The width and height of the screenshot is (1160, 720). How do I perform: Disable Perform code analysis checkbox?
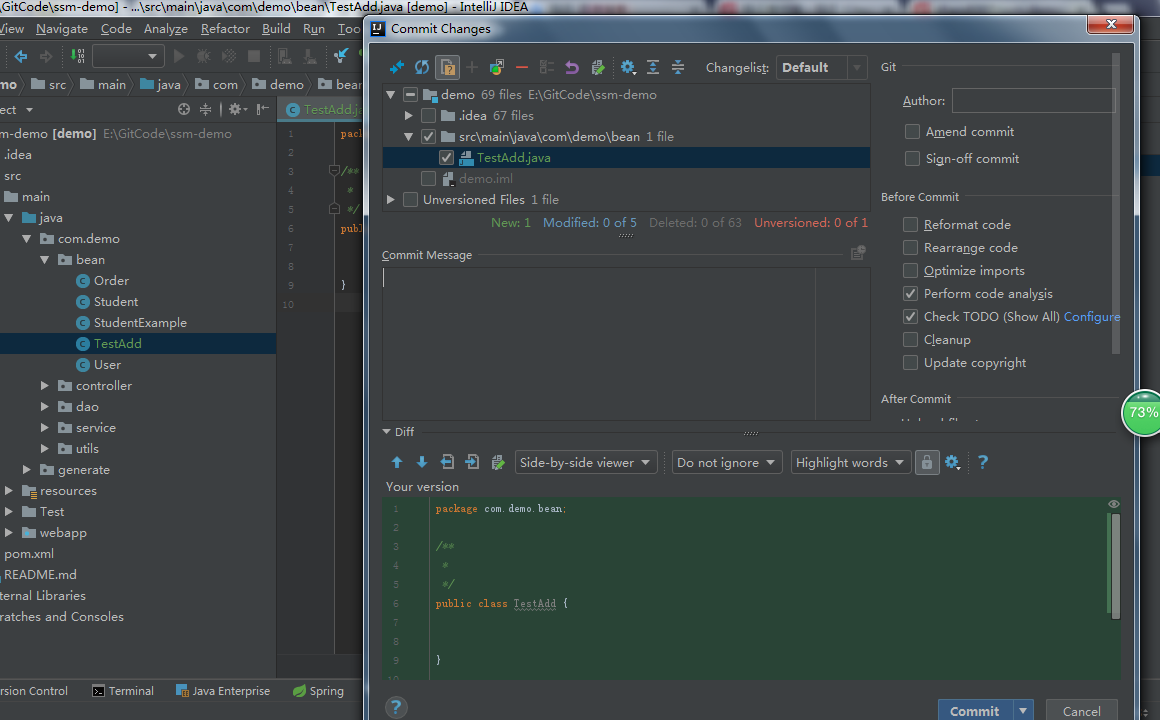[911, 294]
